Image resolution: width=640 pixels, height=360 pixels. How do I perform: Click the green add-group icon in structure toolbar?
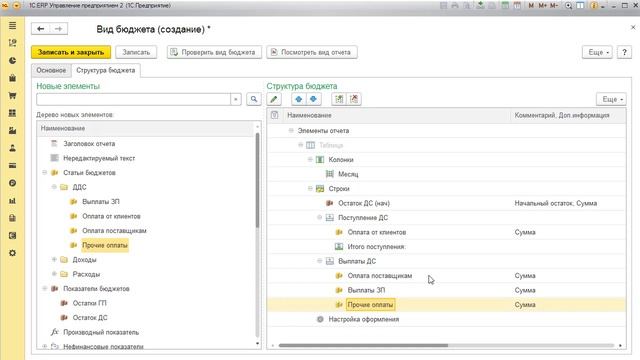[x=339, y=99]
